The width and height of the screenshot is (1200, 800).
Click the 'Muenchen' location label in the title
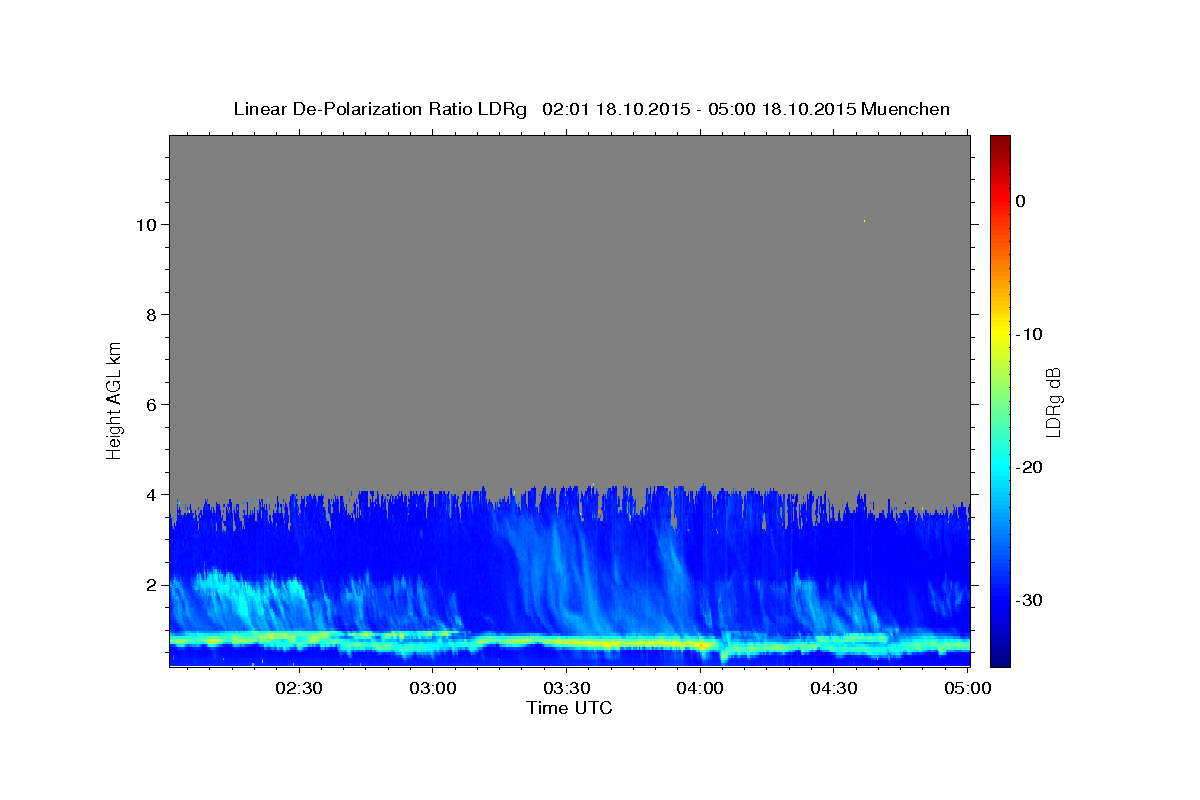pos(906,109)
